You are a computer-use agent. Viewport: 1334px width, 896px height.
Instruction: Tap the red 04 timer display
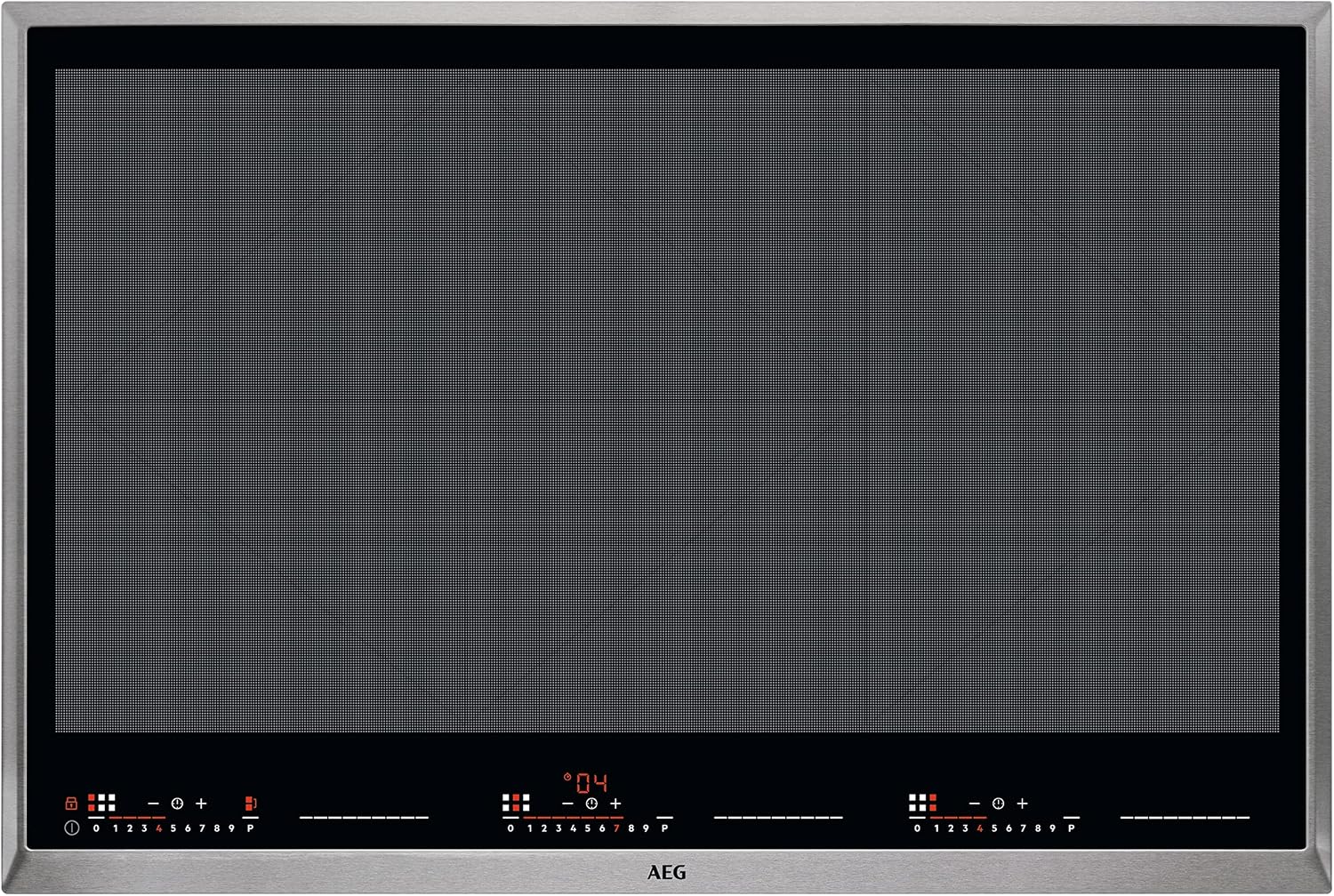[591, 783]
